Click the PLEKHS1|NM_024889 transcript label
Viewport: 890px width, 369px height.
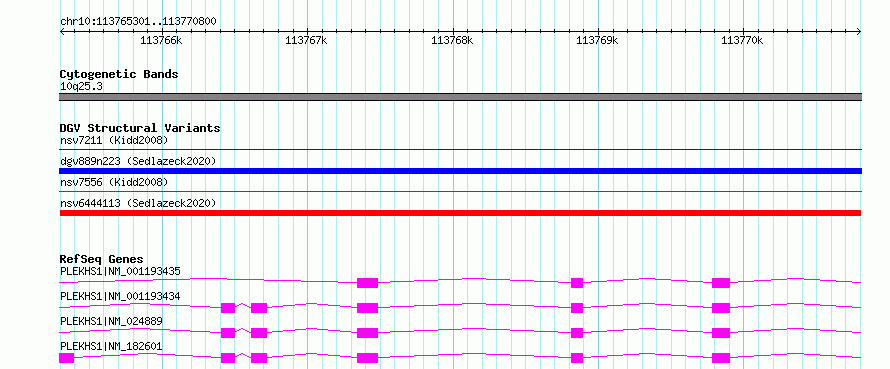pos(111,321)
